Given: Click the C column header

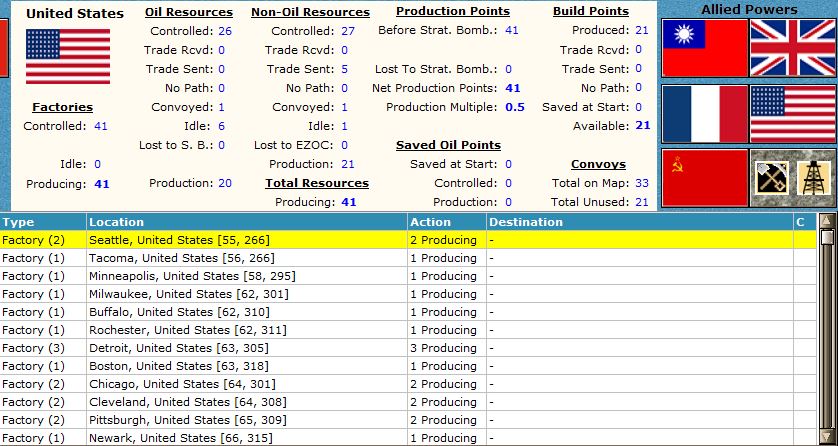Looking at the screenshot, I should coord(805,222).
